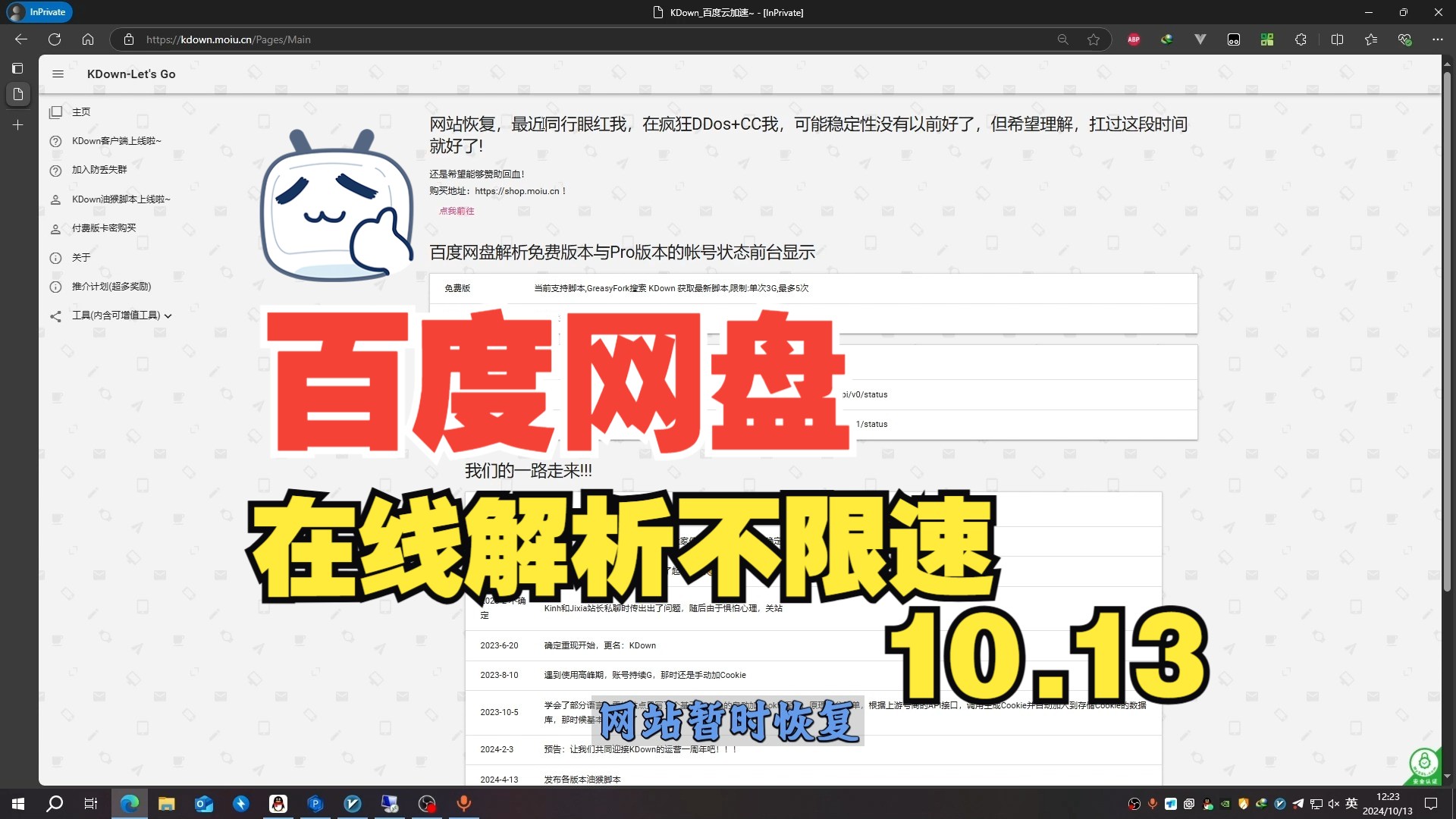Toggle split screen view

click(x=1337, y=39)
